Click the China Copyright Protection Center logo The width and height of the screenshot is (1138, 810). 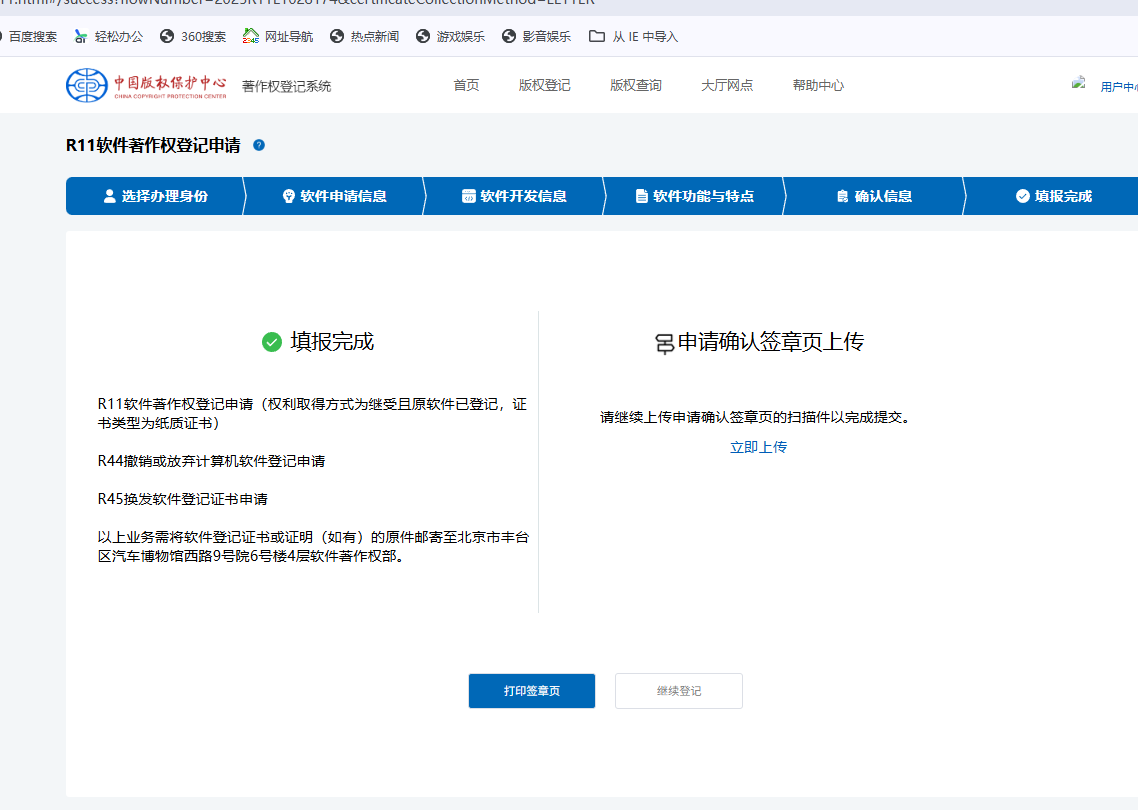pos(146,85)
